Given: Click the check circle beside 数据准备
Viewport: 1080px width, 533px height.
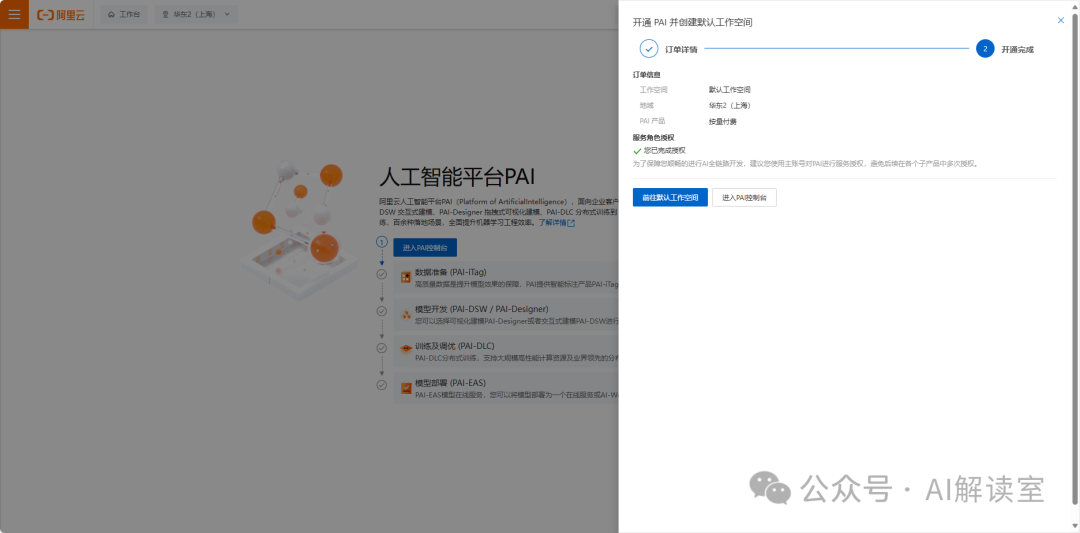Looking at the screenshot, I should (382, 274).
